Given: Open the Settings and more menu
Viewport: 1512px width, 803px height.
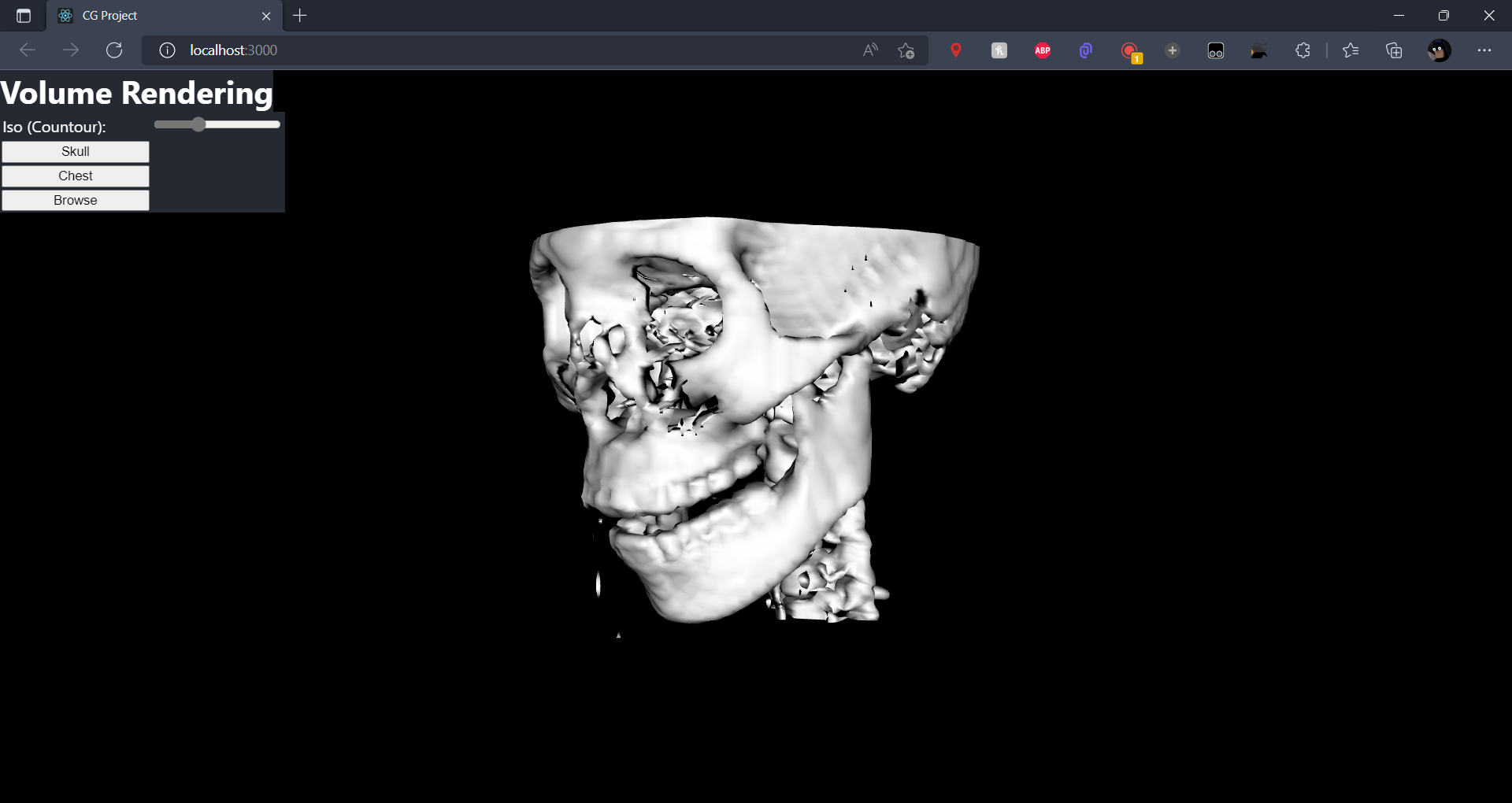Looking at the screenshot, I should click(1486, 50).
